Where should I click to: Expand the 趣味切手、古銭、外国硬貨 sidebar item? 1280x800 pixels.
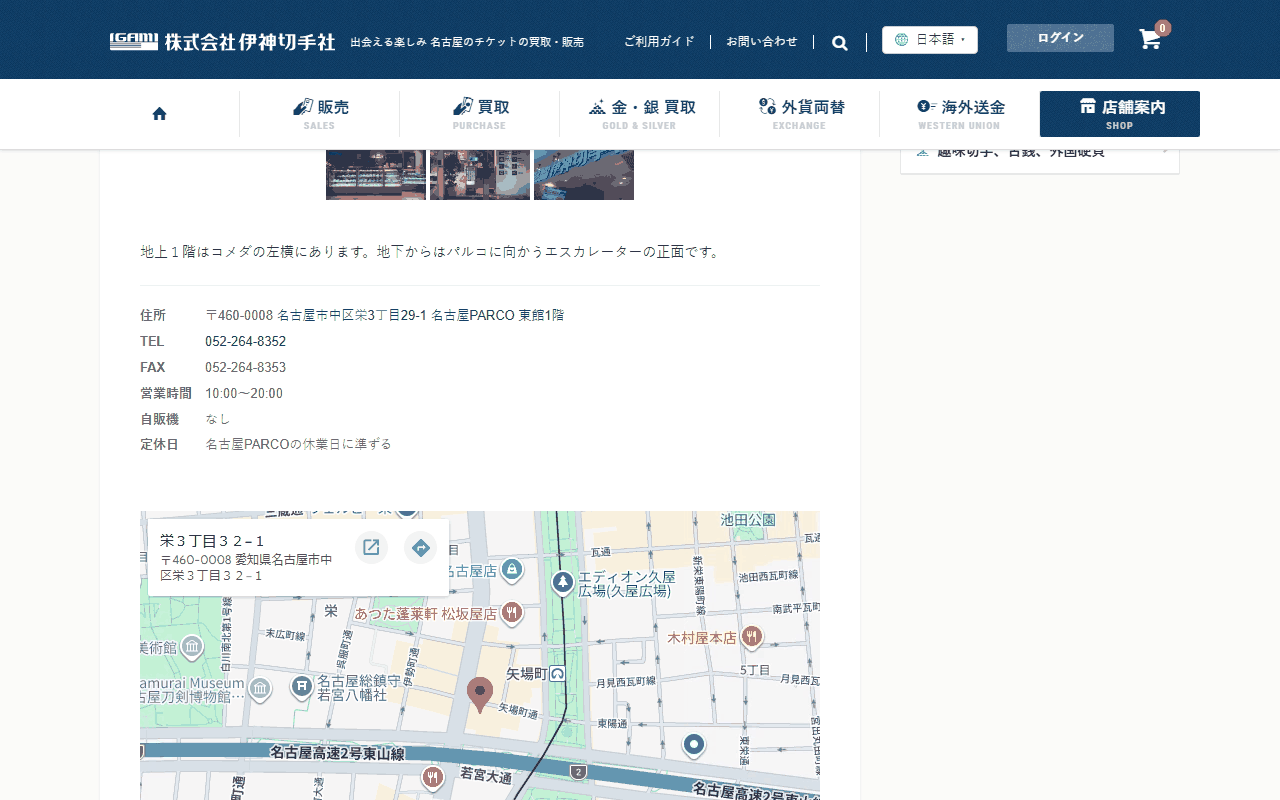pyautogui.click(x=1040, y=152)
